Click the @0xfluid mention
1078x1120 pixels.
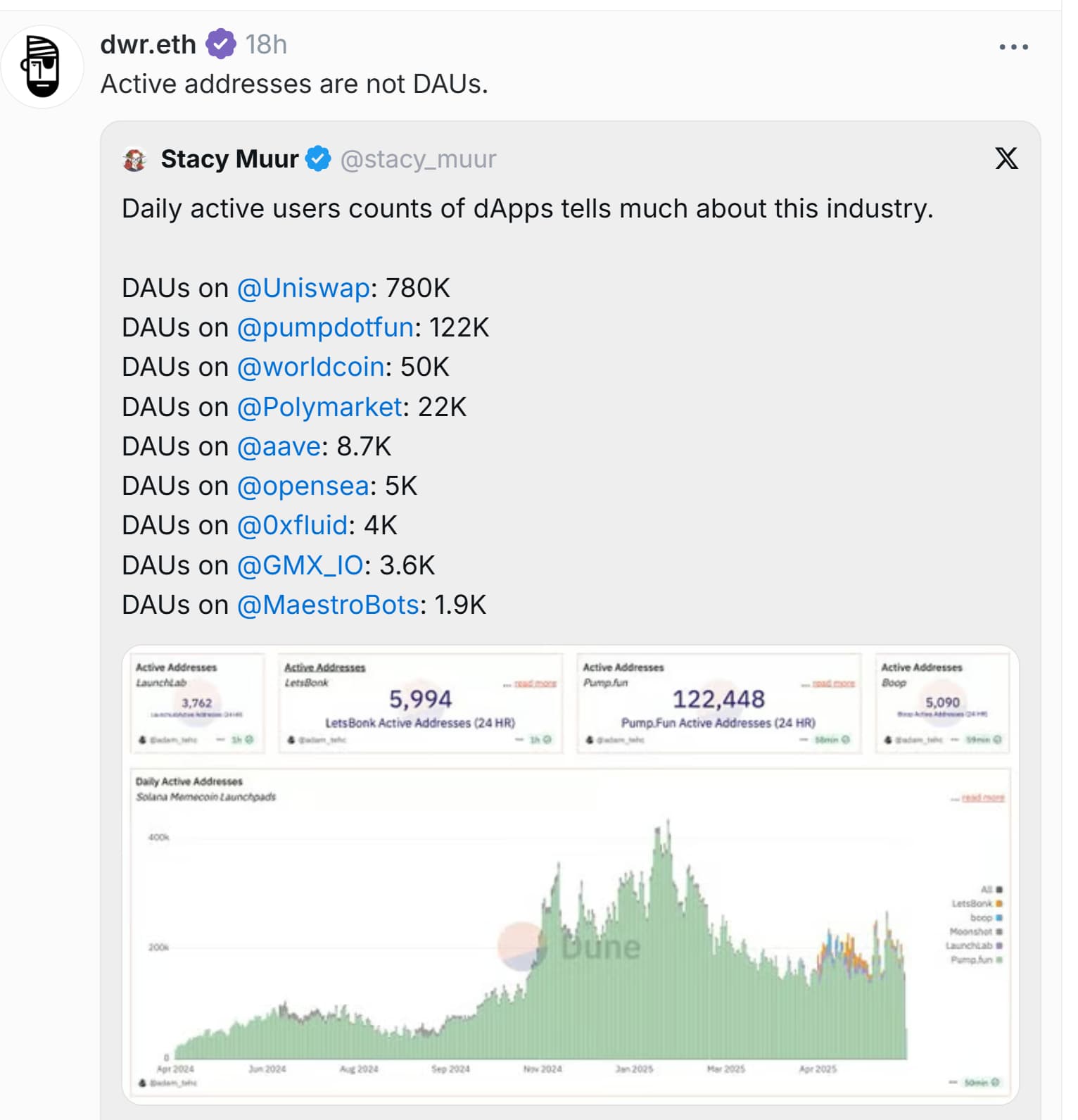292,525
